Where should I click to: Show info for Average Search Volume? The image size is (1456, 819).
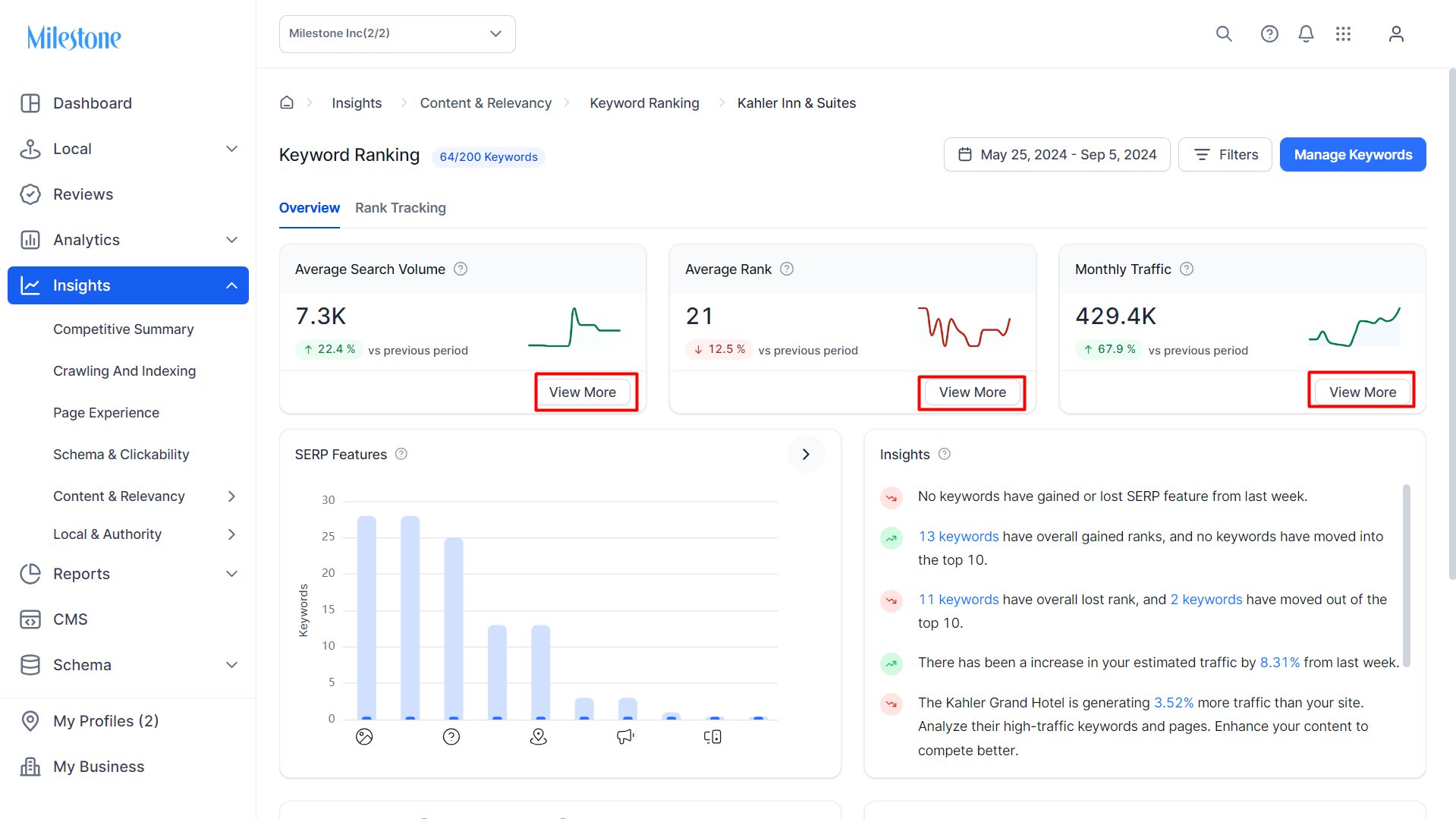[x=461, y=269]
